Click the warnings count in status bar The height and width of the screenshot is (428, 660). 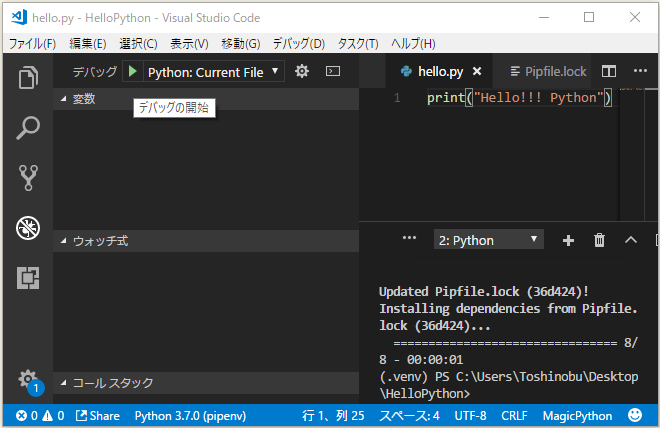click(53, 416)
